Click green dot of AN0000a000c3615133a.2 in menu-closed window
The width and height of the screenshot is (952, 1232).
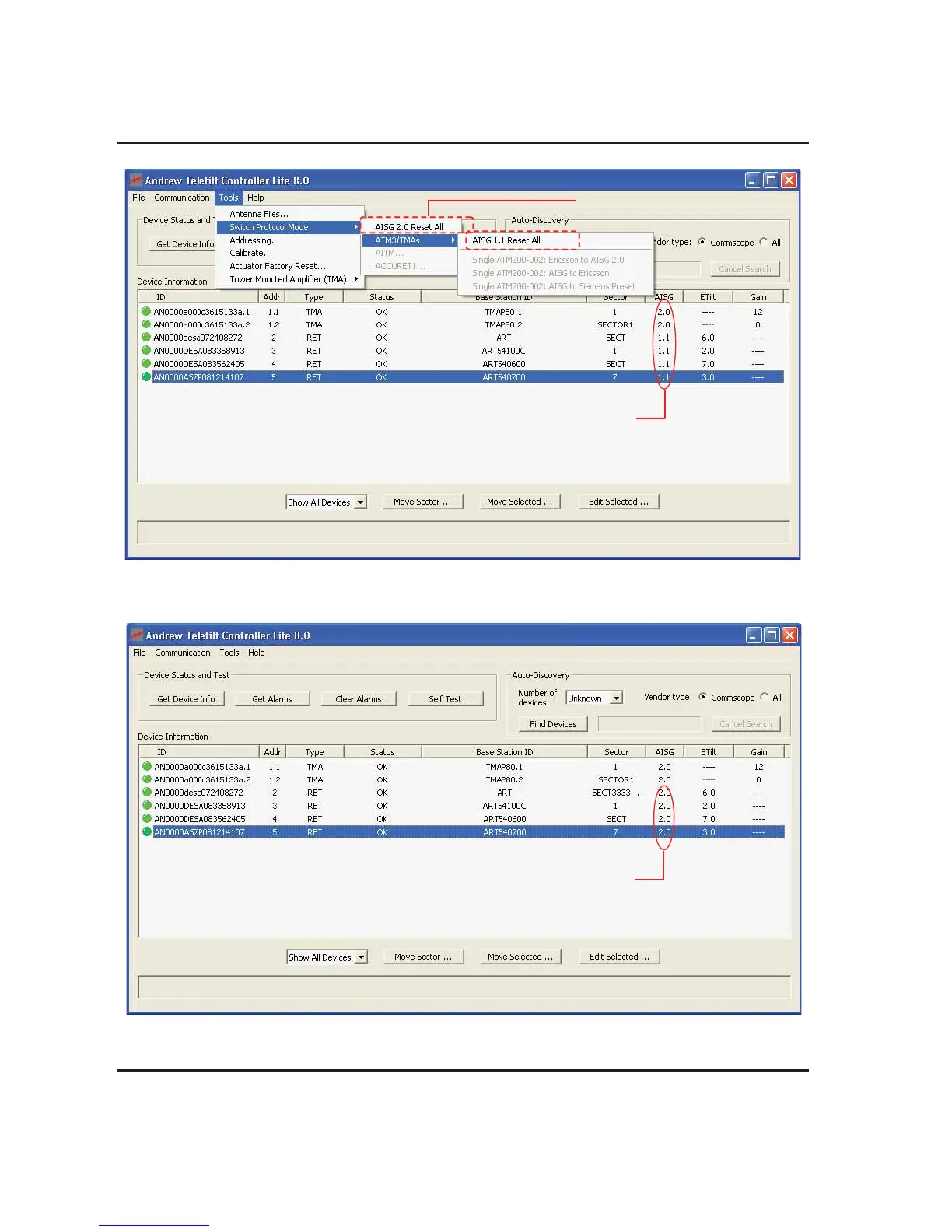(x=147, y=779)
